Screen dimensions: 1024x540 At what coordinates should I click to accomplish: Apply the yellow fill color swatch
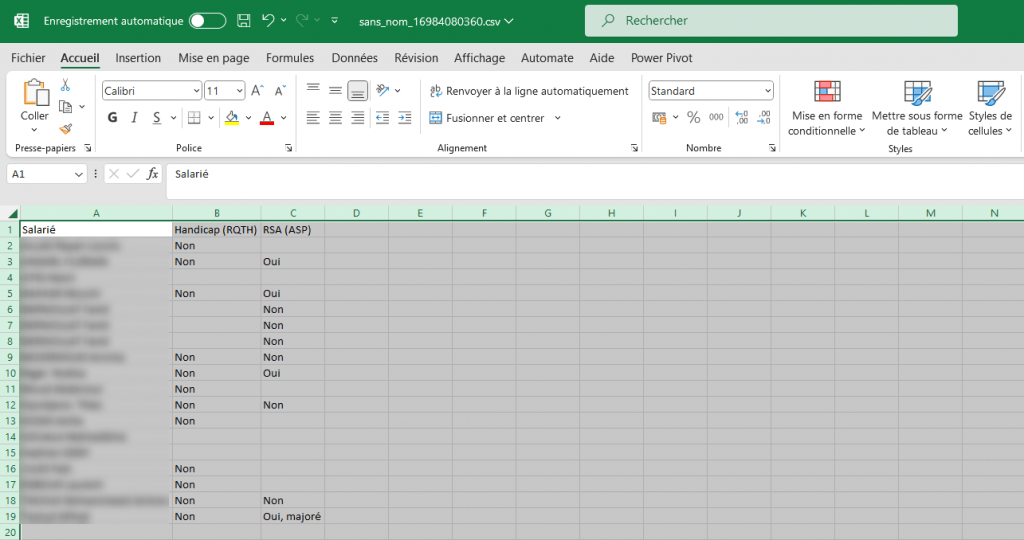tap(232, 118)
